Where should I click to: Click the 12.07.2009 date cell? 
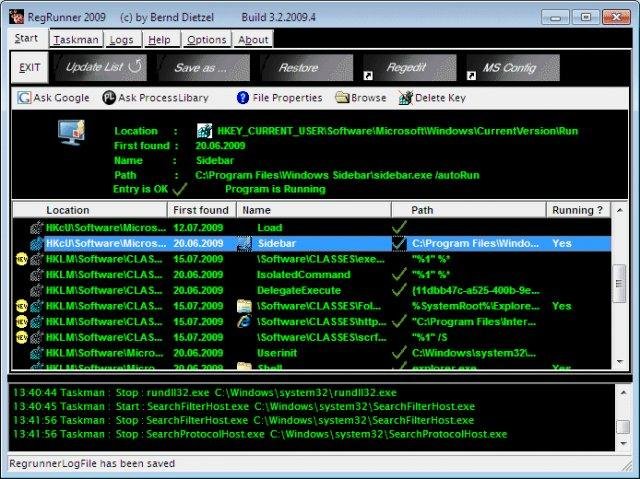198,228
